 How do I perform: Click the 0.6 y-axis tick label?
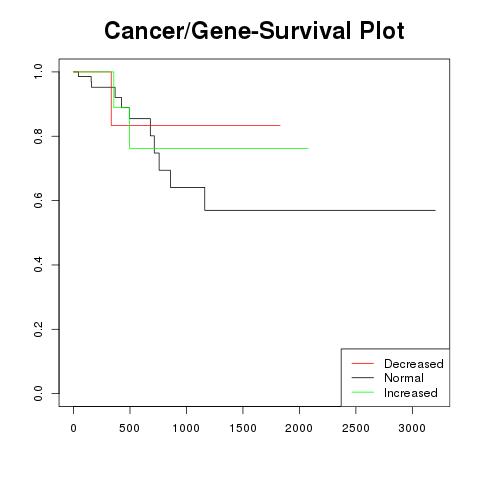[38, 200]
